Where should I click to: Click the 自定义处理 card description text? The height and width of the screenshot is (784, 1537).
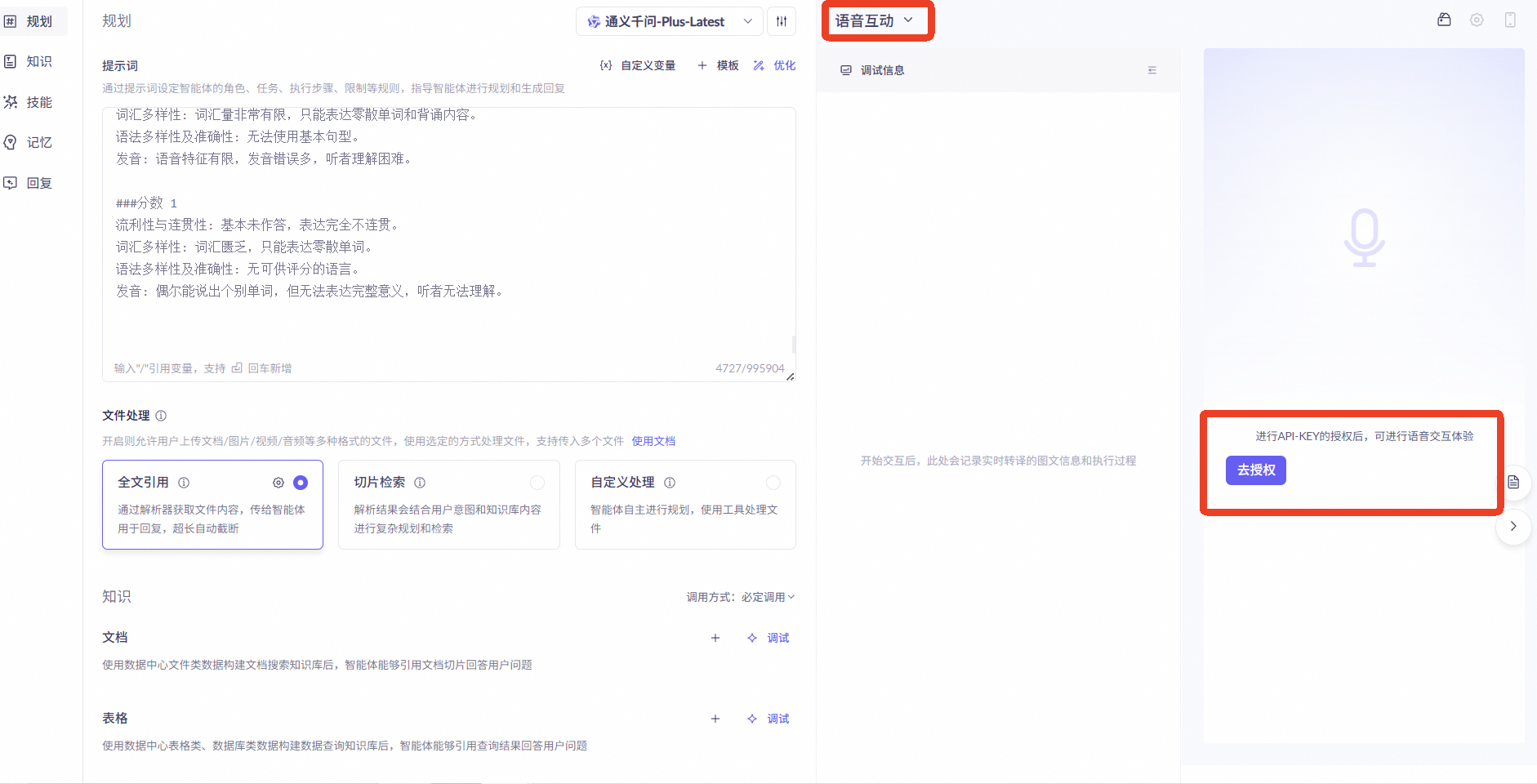(684, 519)
